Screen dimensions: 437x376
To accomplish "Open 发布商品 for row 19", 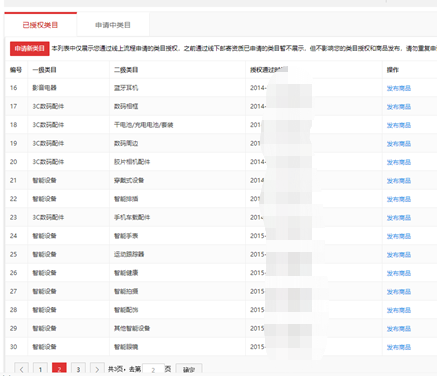I will 399,144.
